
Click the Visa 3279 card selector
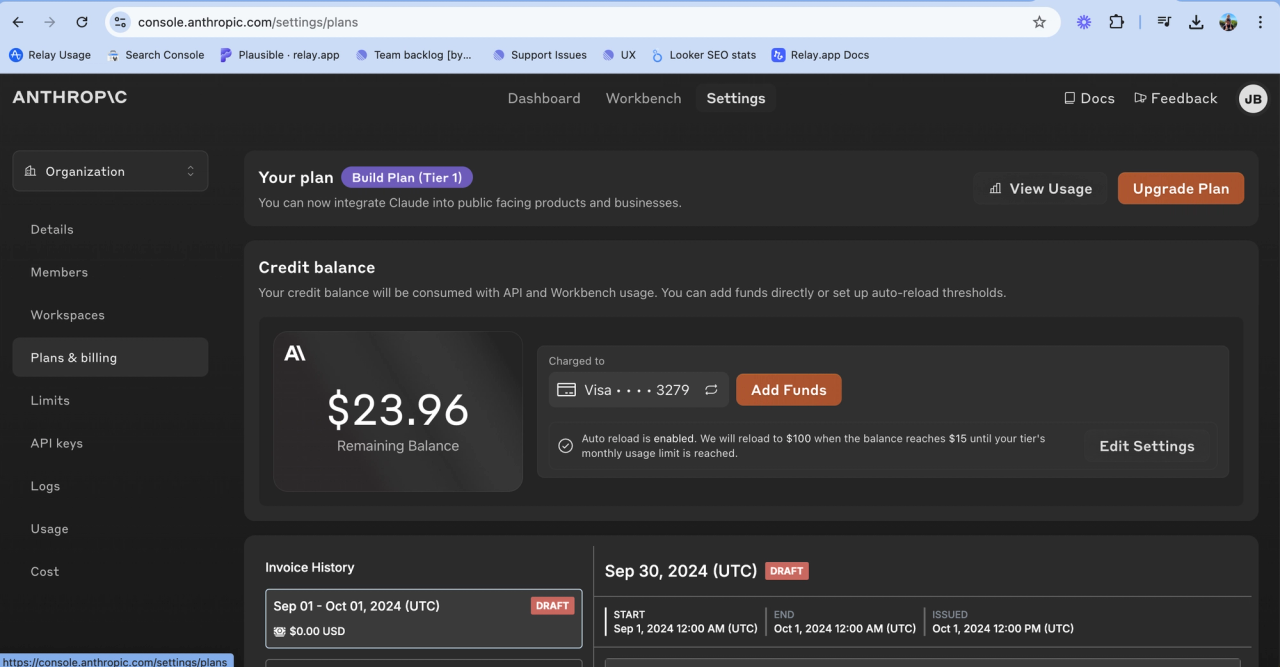(638, 390)
